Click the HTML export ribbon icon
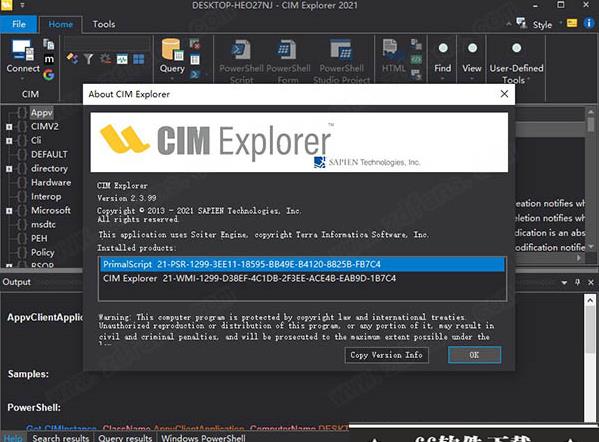 coord(393,50)
